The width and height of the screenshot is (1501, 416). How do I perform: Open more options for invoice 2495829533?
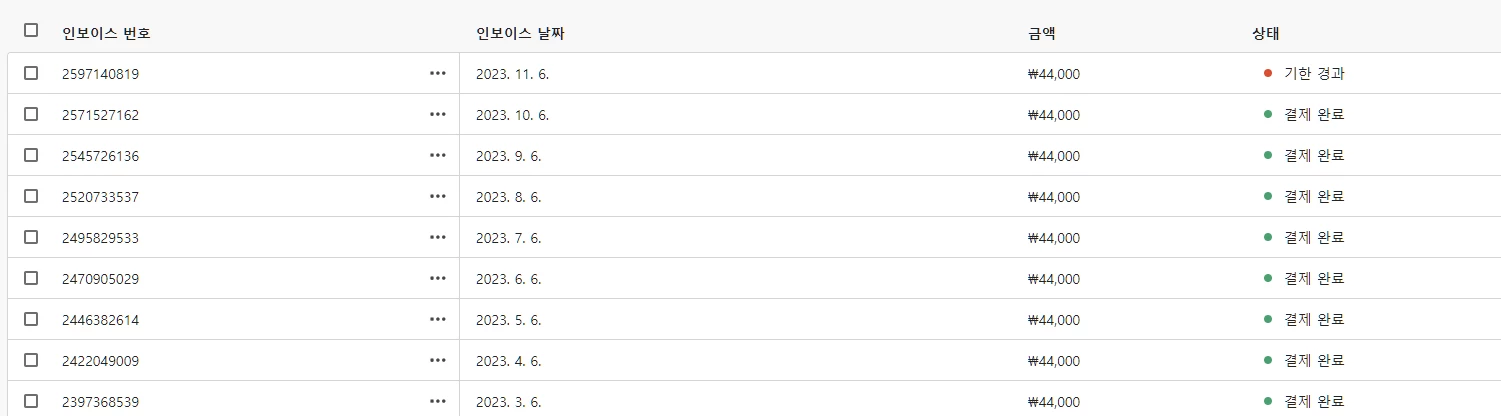[437, 237]
